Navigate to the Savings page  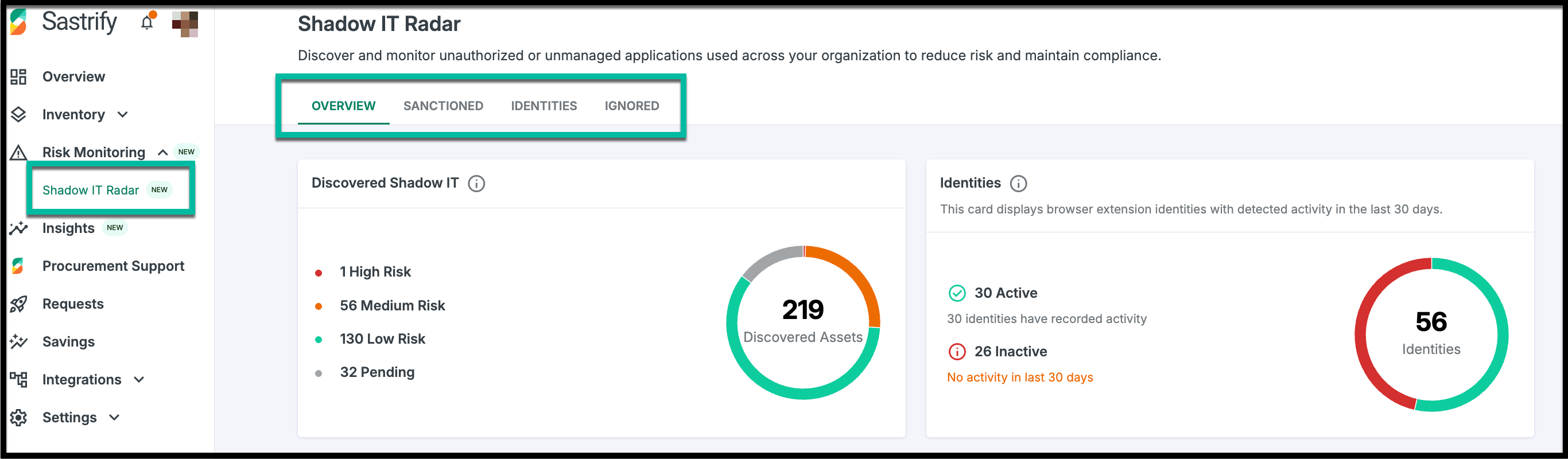[68, 341]
